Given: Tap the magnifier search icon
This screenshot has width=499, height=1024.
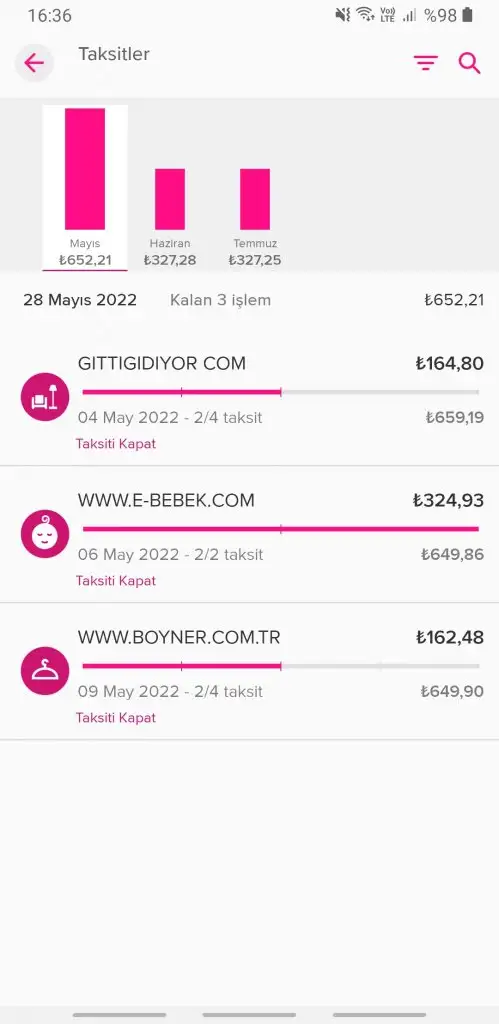Looking at the screenshot, I should pos(469,63).
